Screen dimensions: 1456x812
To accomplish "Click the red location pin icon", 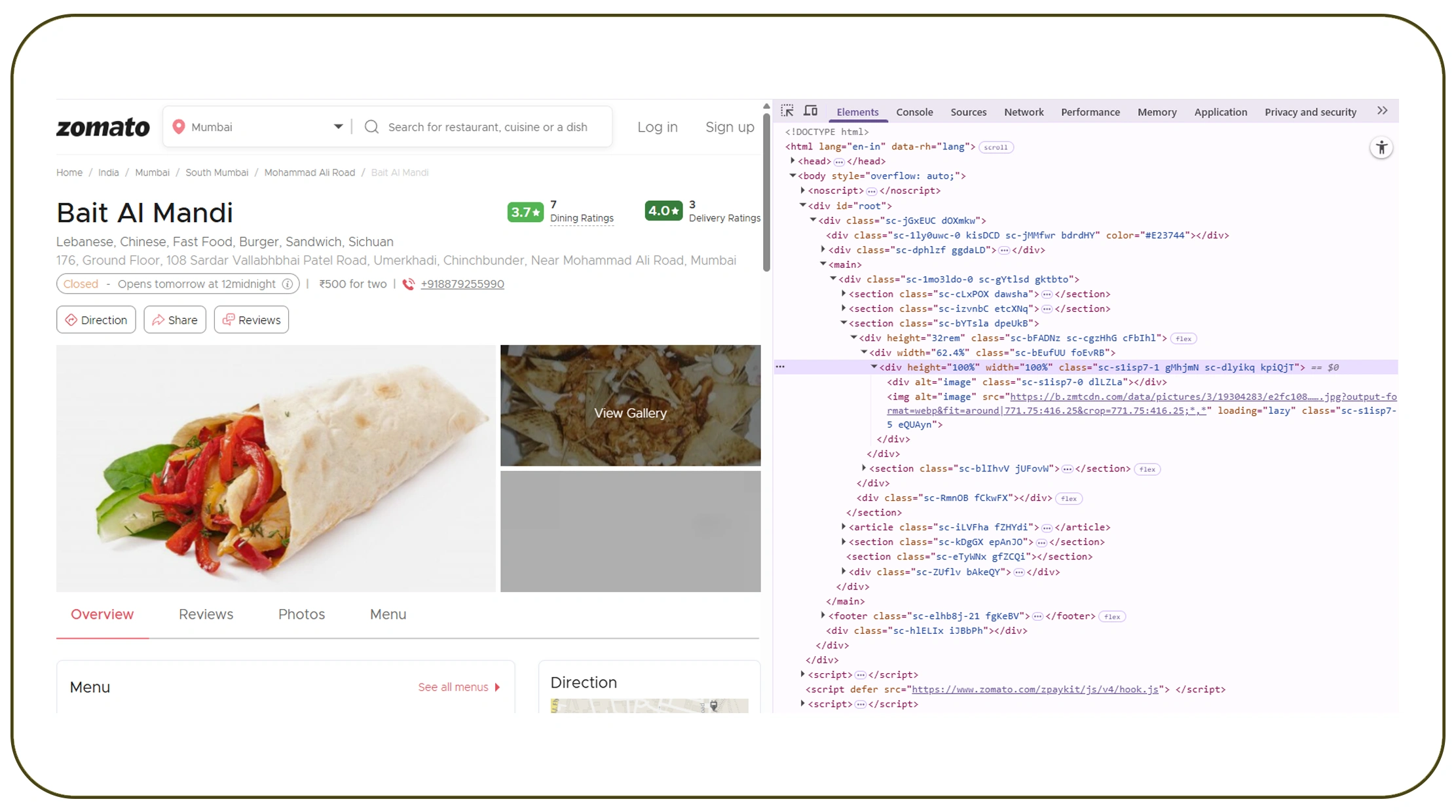I will pos(178,126).
